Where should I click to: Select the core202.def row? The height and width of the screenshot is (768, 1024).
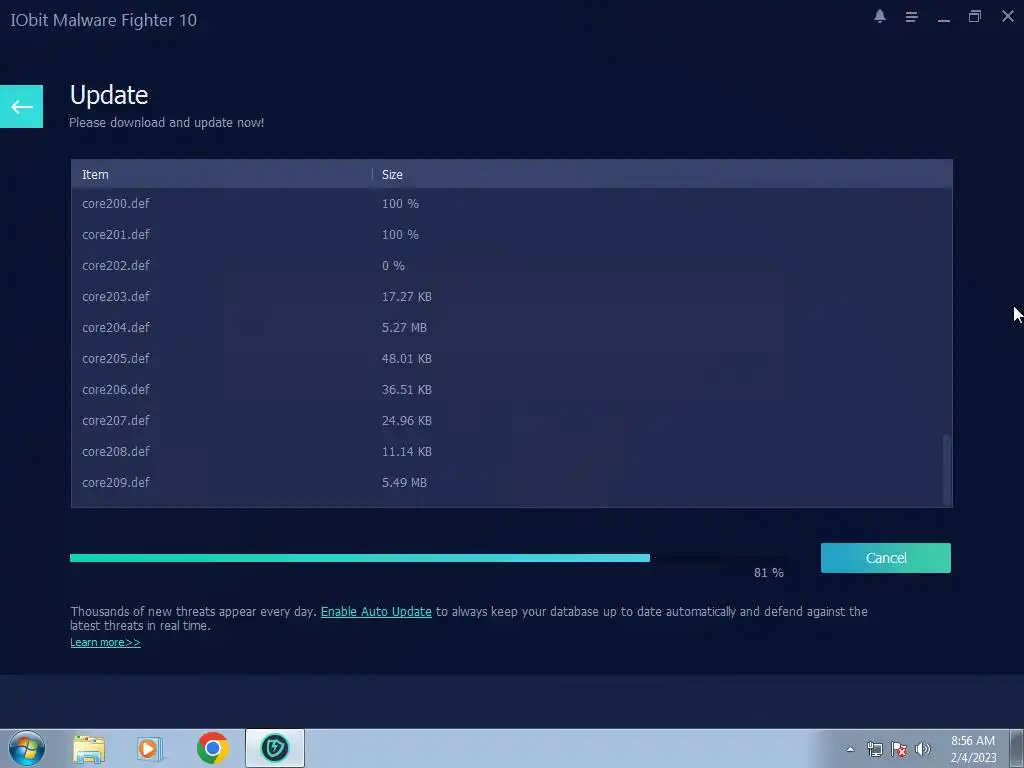512,266
